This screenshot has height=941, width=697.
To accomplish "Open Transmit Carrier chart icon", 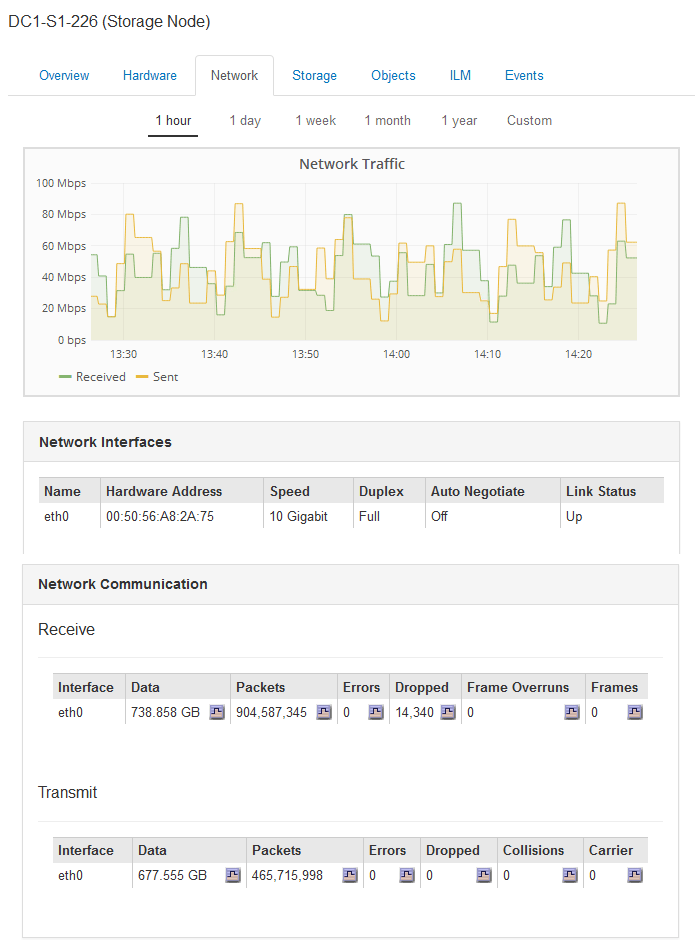I will coord(635,875).
